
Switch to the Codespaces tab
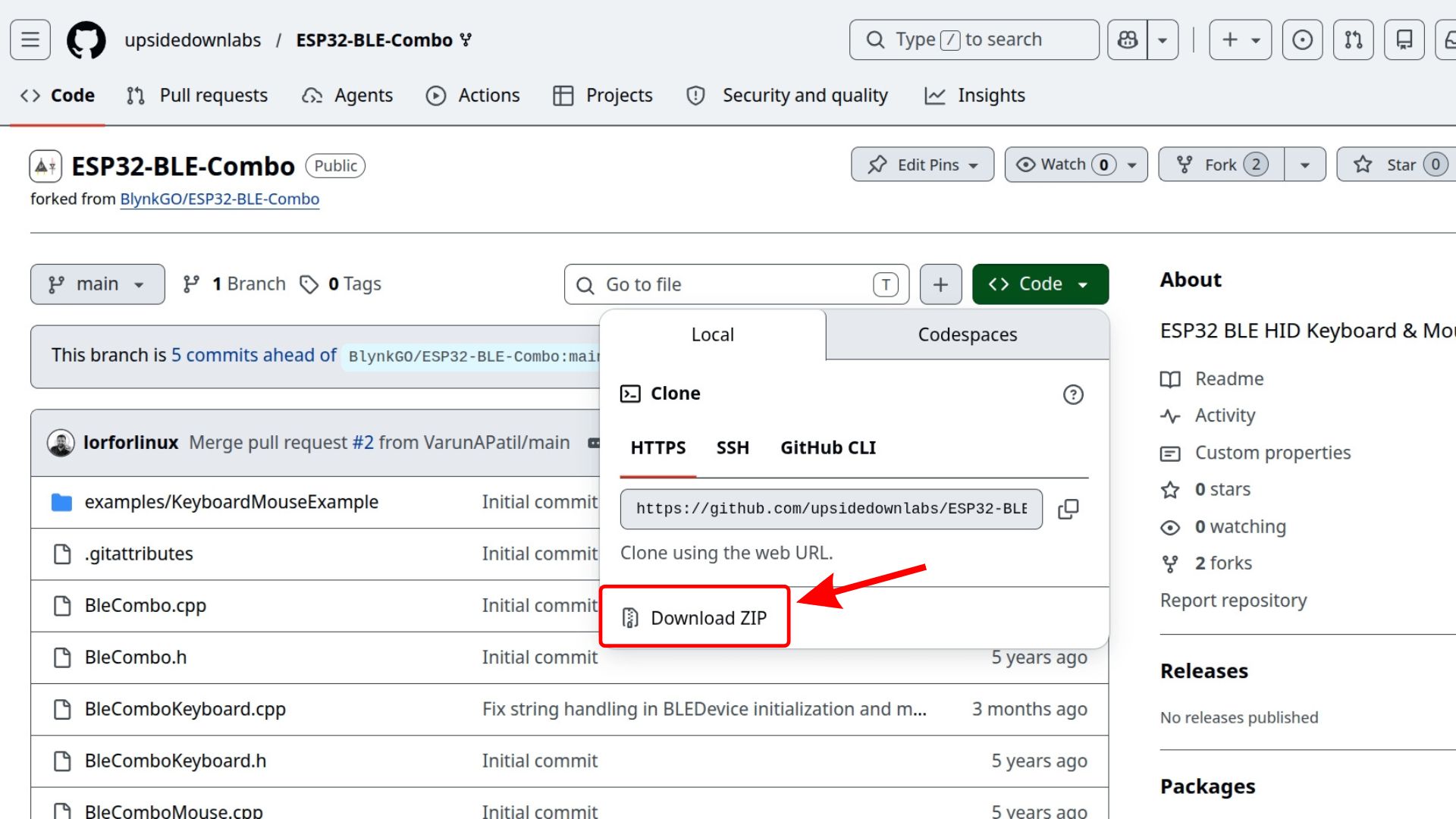coord(968,334)
